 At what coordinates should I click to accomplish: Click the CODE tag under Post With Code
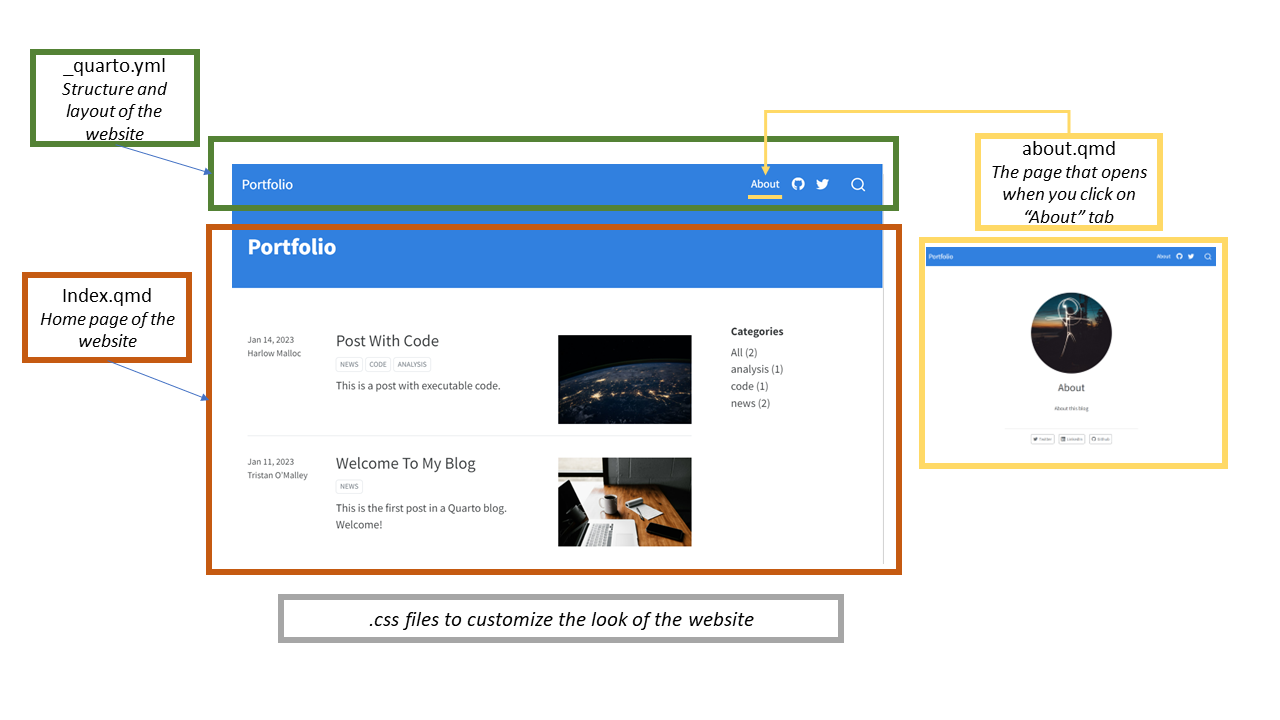point(378,365)
